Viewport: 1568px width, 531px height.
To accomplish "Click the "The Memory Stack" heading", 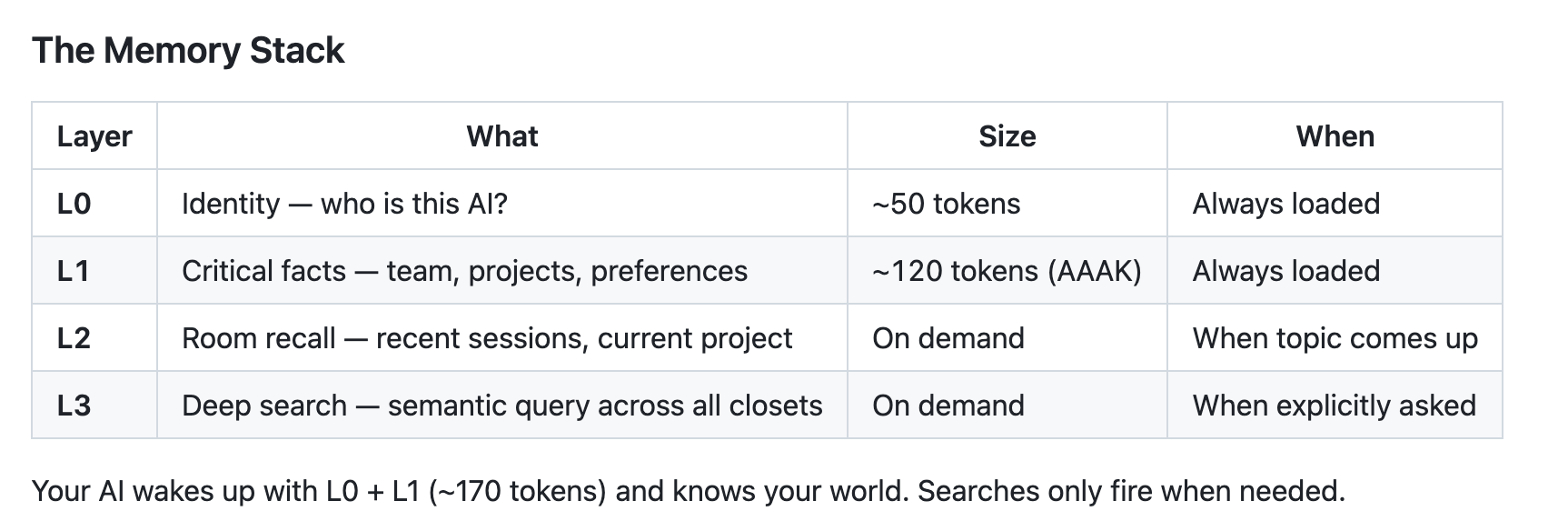I will point(188,50).
